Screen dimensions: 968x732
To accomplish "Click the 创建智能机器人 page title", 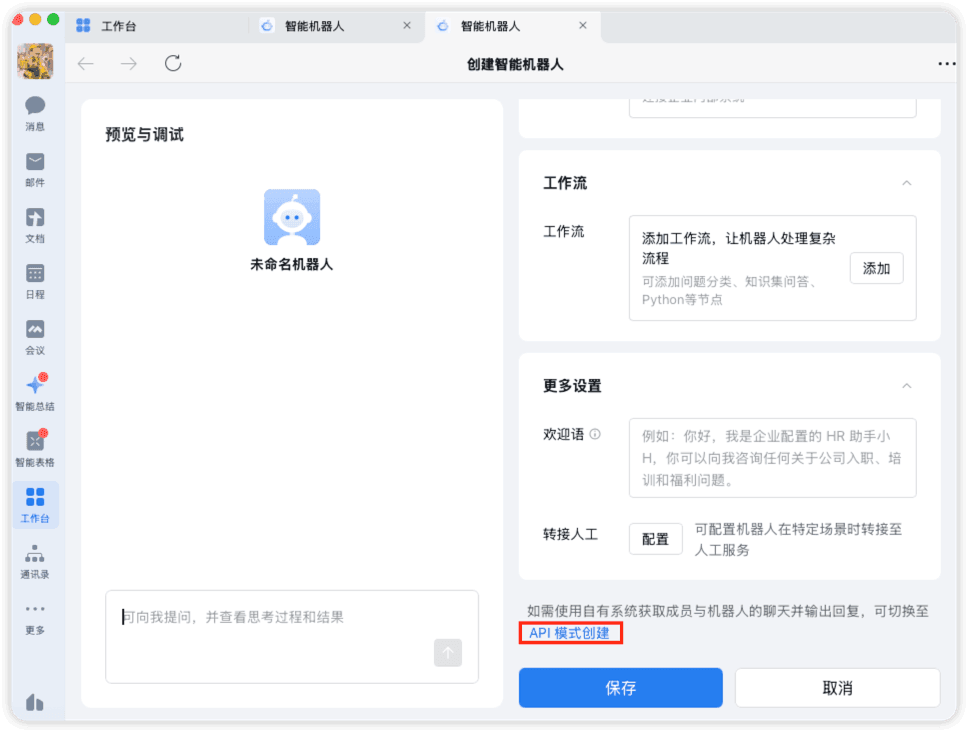I will pos(515,64).
